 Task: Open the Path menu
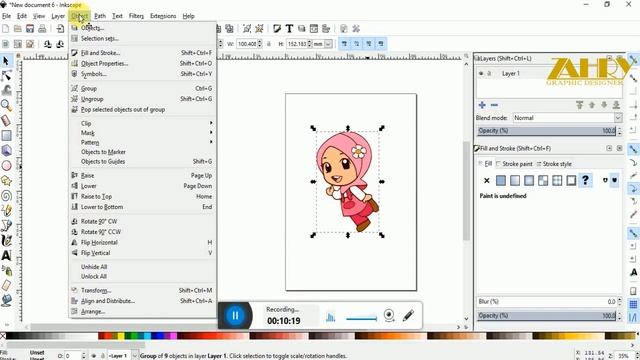[x=100, y=16]
